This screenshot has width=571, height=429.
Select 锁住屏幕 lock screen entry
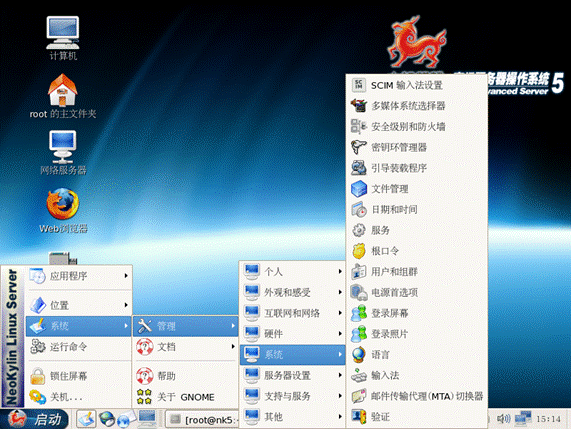pos(79,376)
